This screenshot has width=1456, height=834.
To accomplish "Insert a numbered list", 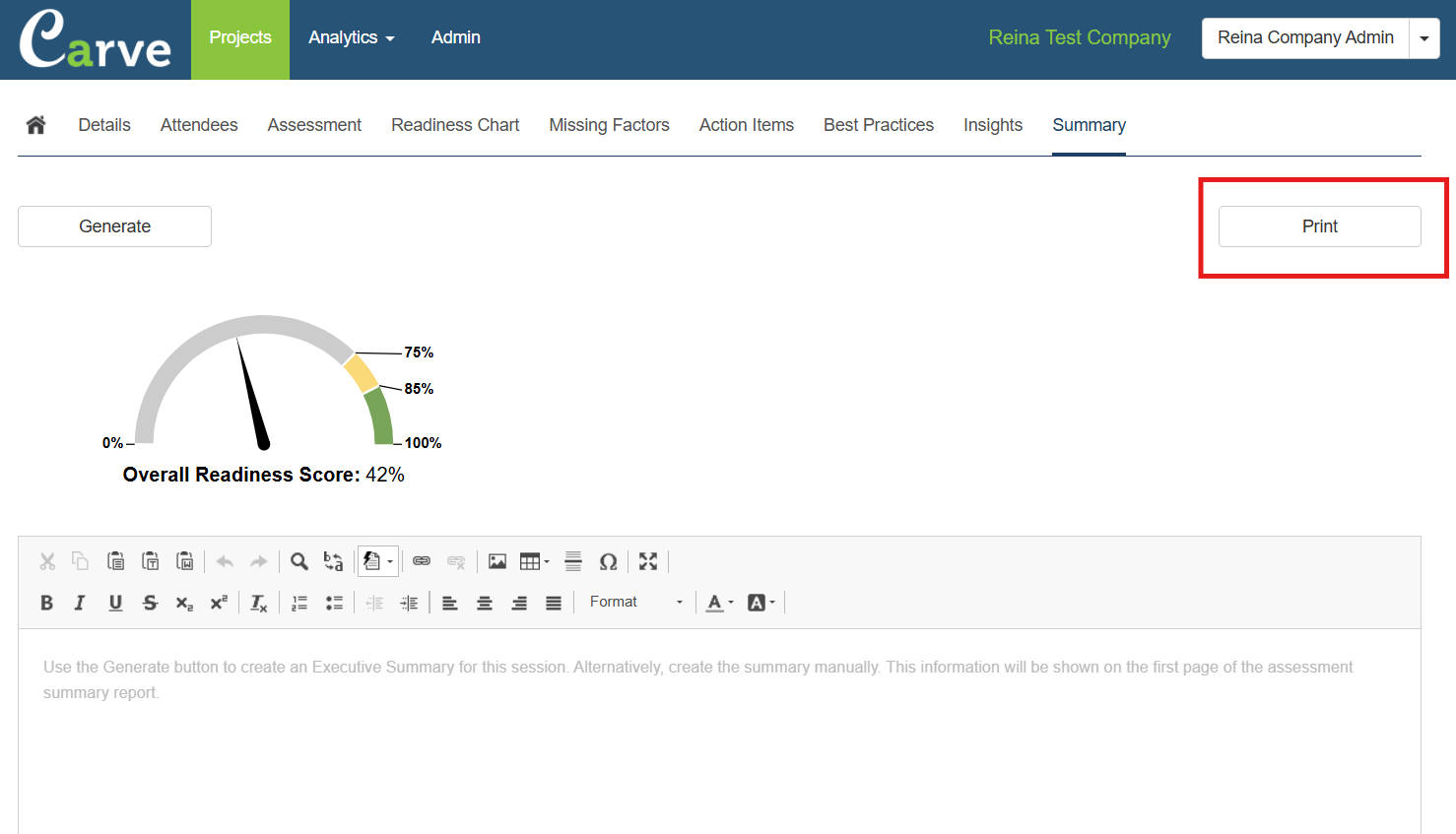I will [x=299, y=603].
